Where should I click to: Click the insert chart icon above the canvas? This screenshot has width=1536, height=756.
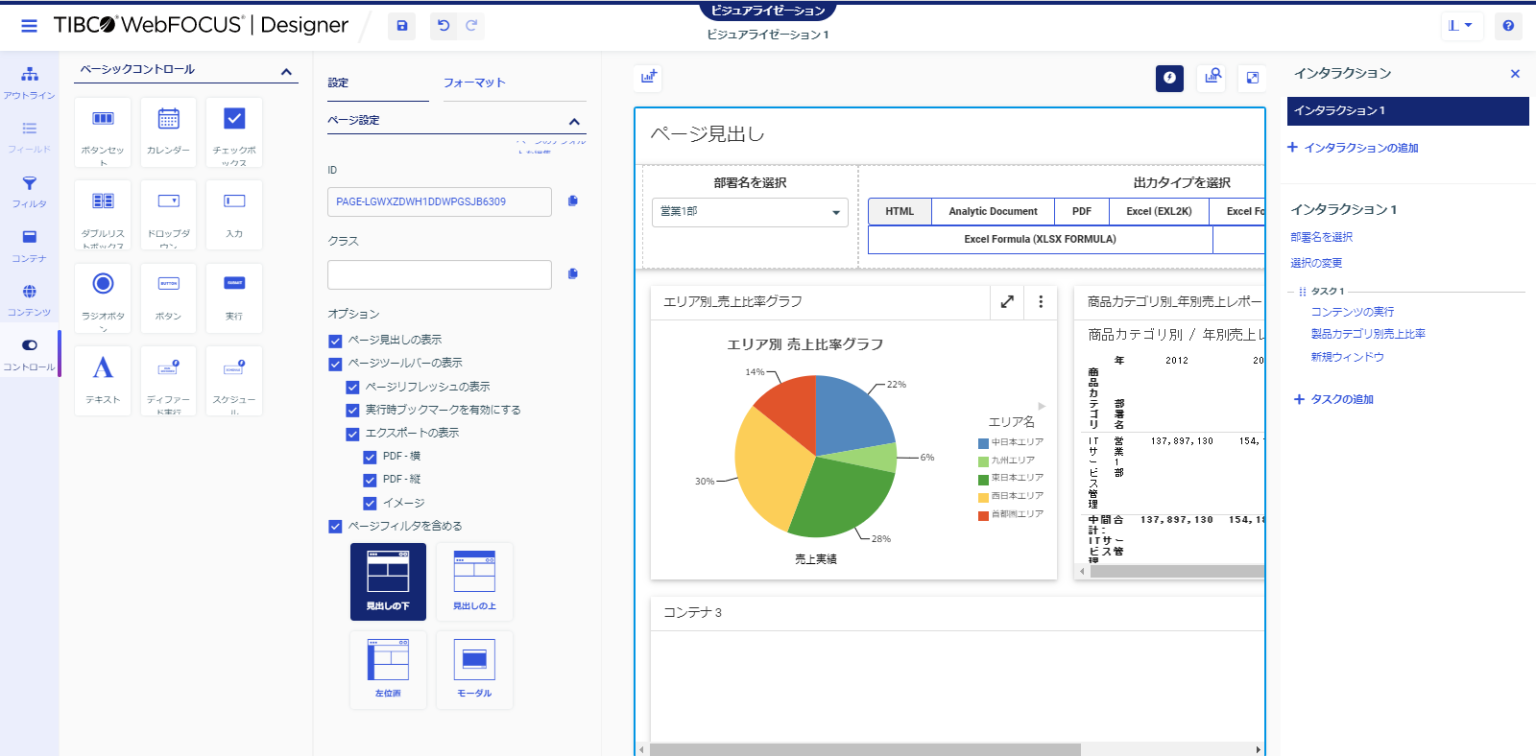tap(647, 77)
